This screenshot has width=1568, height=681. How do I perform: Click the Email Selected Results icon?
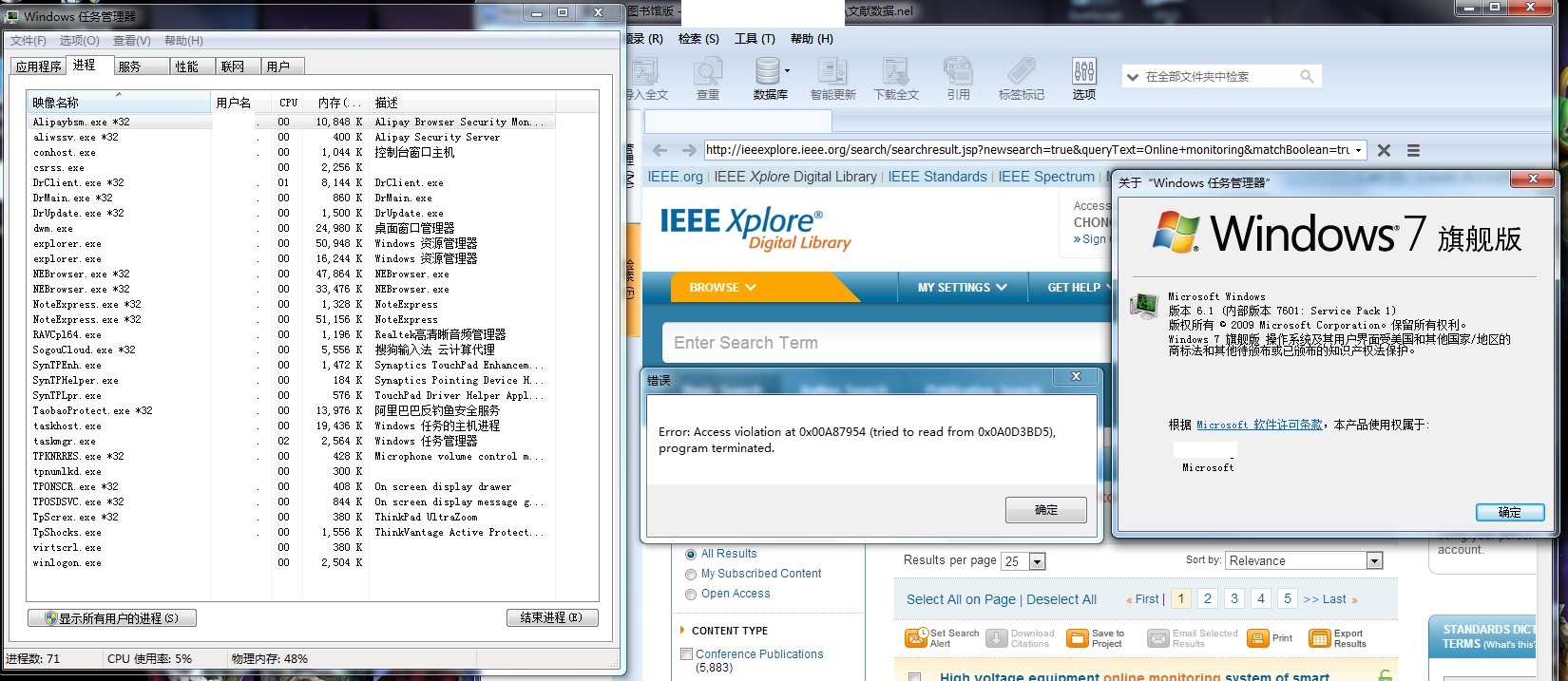coord(1157,638)
